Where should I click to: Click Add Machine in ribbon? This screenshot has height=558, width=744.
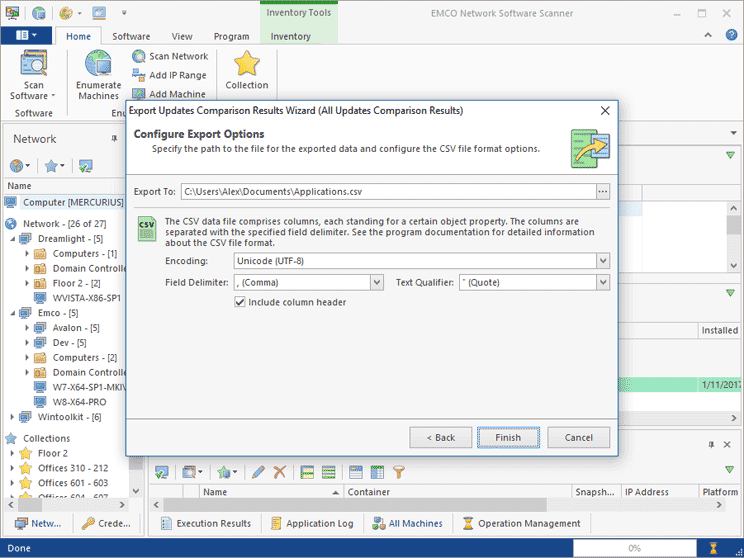click(169, 94)
